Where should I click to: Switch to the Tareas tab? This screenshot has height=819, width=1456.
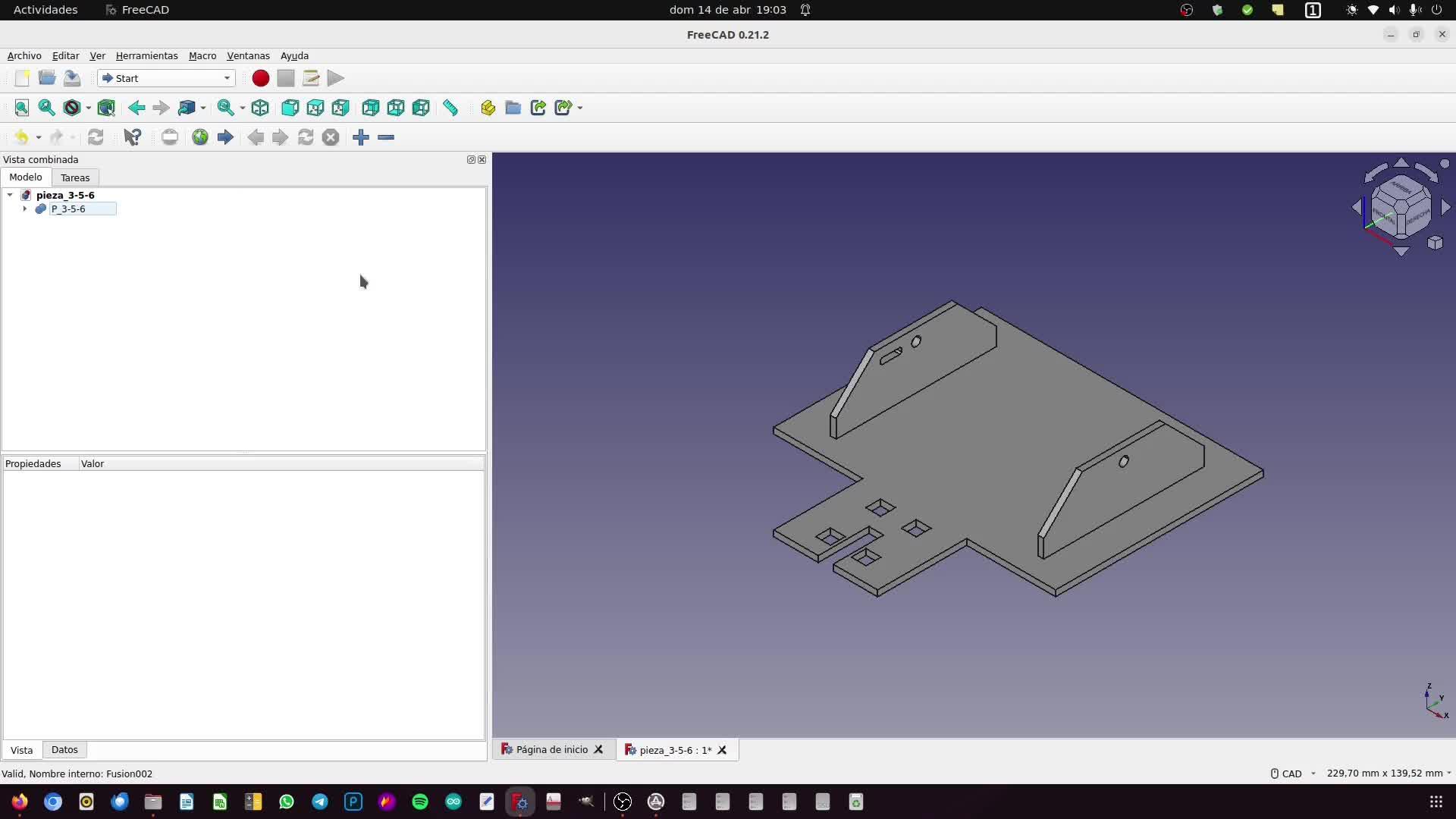tap(75, 177)
